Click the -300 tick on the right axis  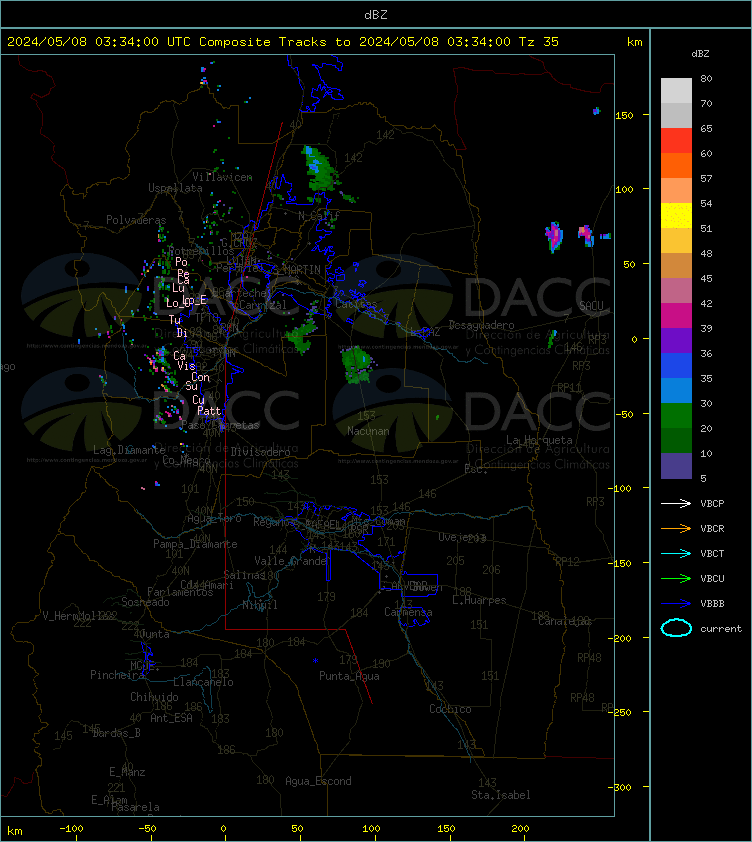620,787
